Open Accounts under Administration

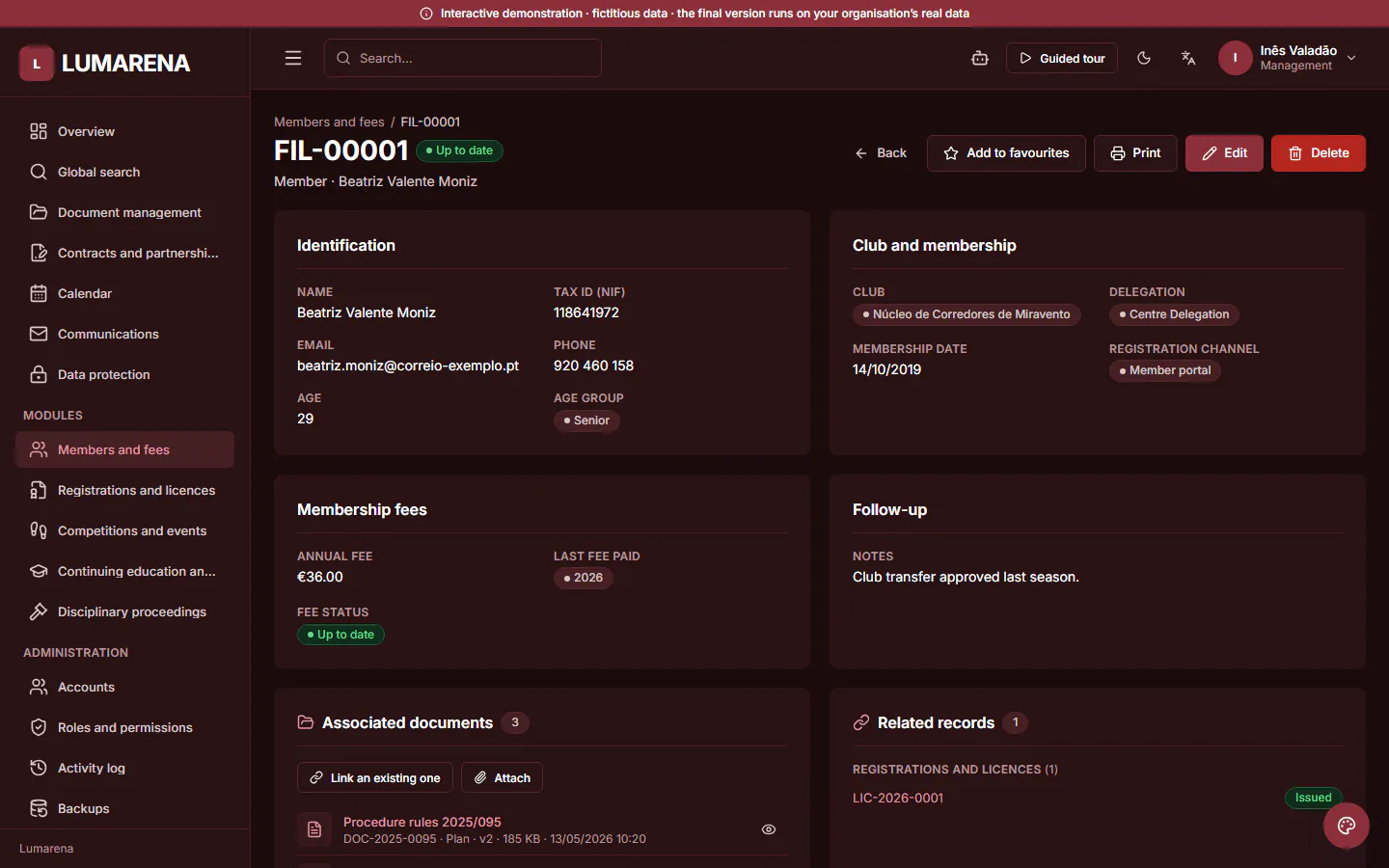tap(124, 687)
